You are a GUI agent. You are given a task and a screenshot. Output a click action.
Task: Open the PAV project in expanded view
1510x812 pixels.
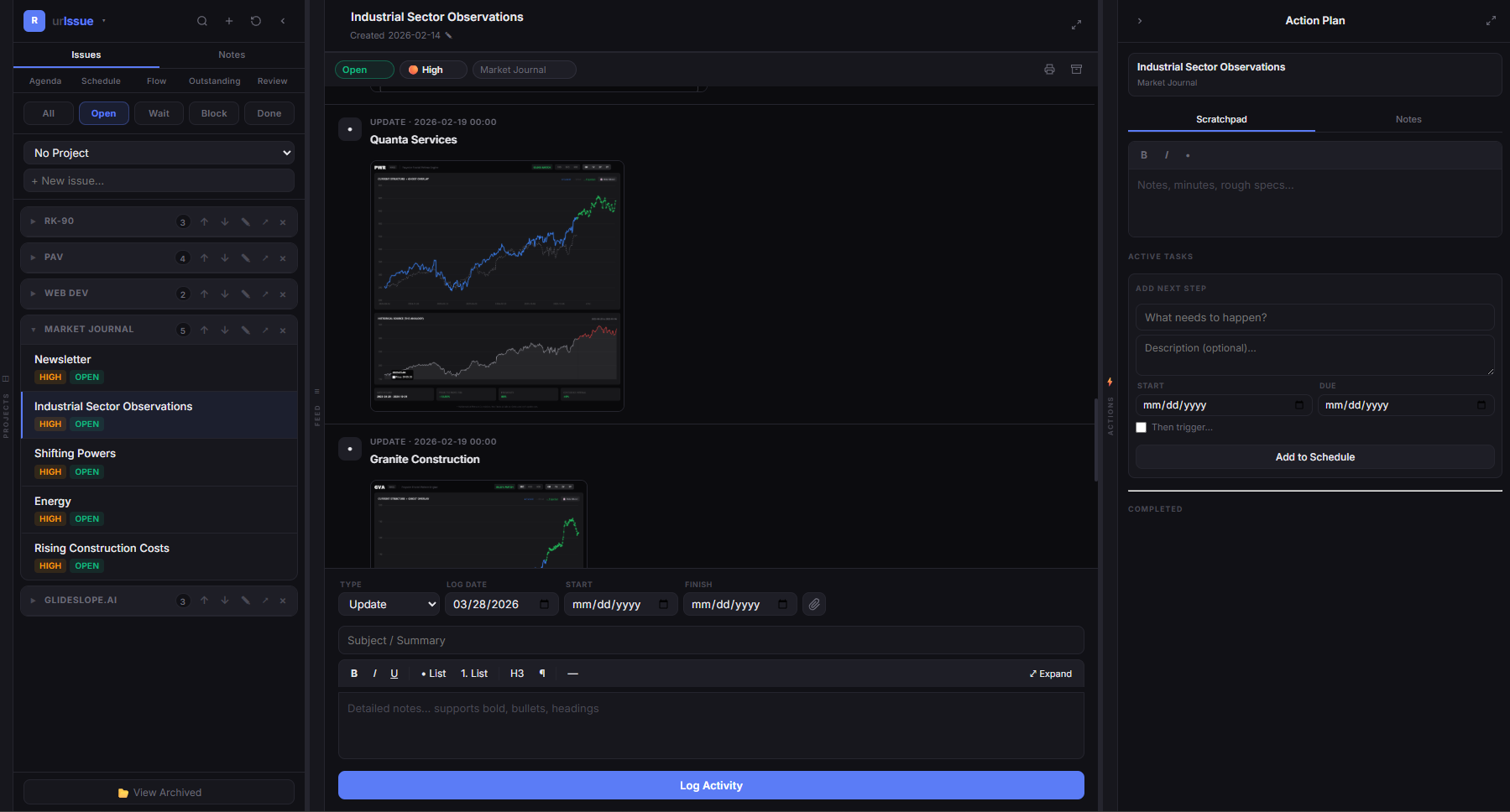(265, 258)
